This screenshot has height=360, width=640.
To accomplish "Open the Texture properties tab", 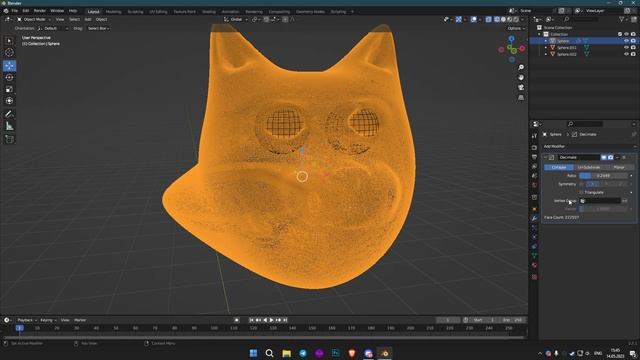I will coord(534,277).
